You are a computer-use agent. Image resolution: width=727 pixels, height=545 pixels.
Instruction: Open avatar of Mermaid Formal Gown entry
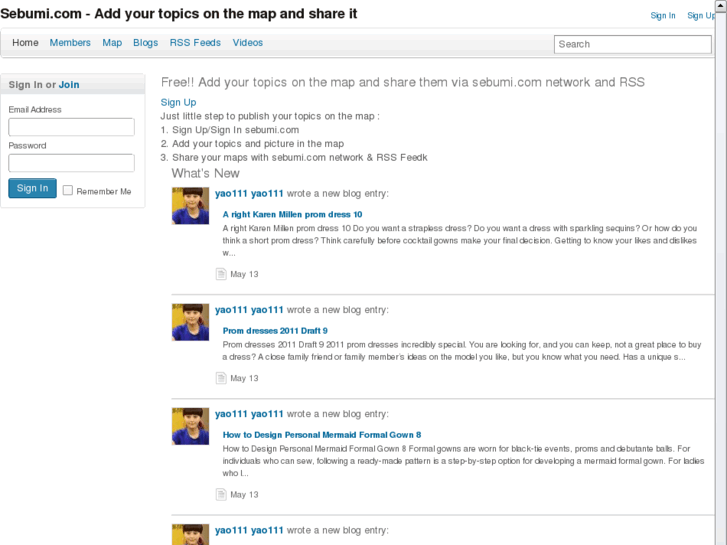pos(191,426)
